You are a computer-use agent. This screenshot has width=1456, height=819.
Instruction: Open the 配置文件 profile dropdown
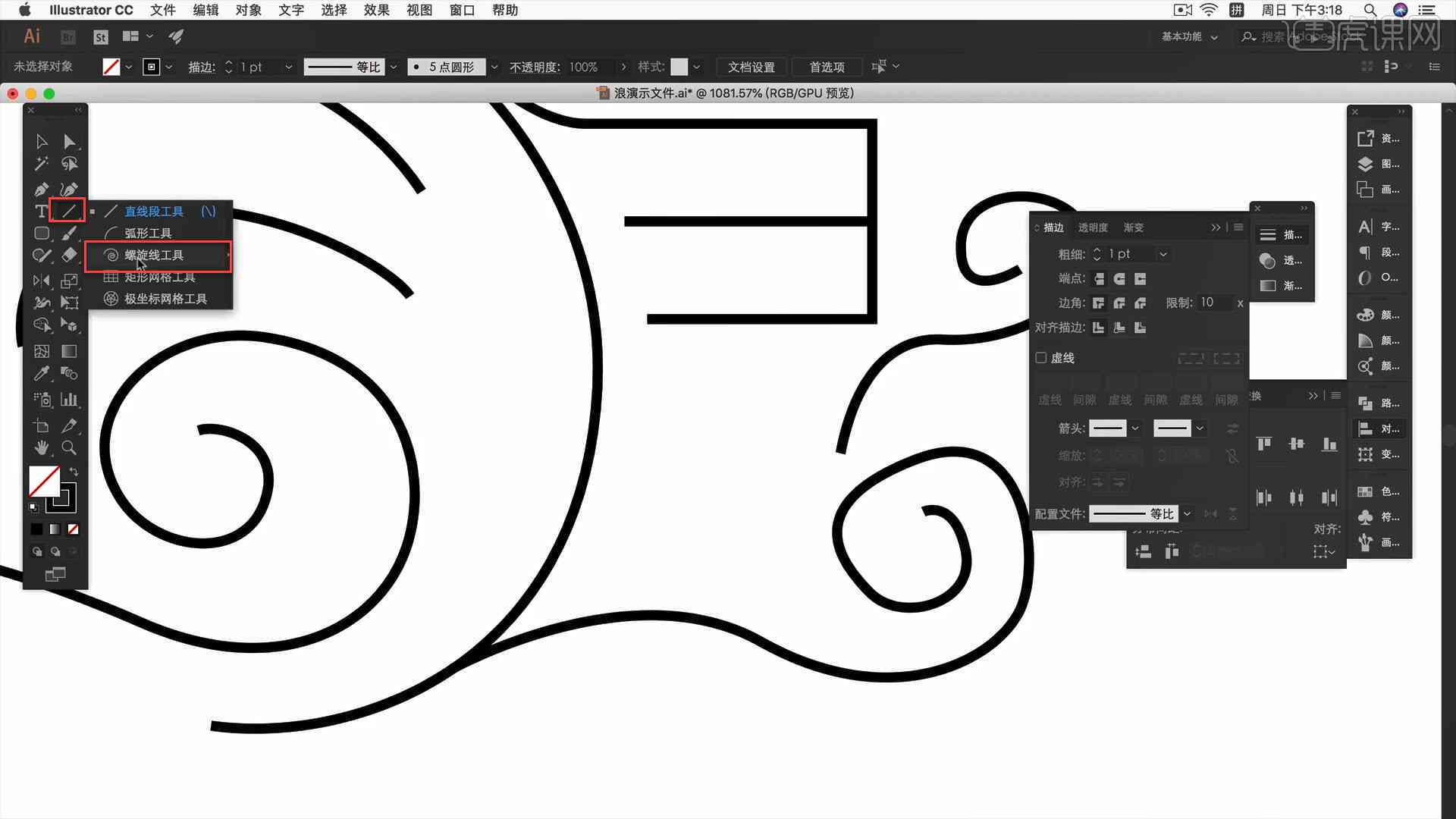point(1187,514)
